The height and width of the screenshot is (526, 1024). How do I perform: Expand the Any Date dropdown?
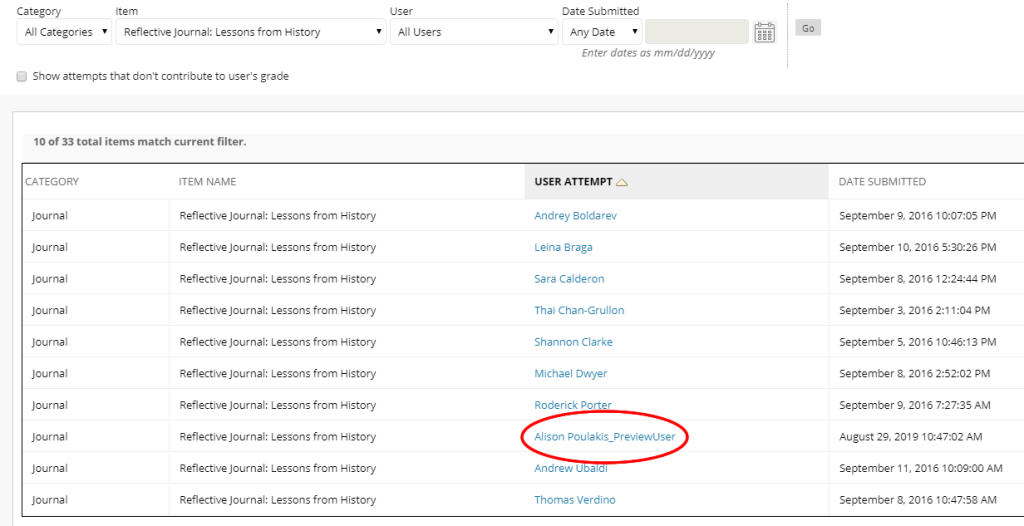point(602,32)
